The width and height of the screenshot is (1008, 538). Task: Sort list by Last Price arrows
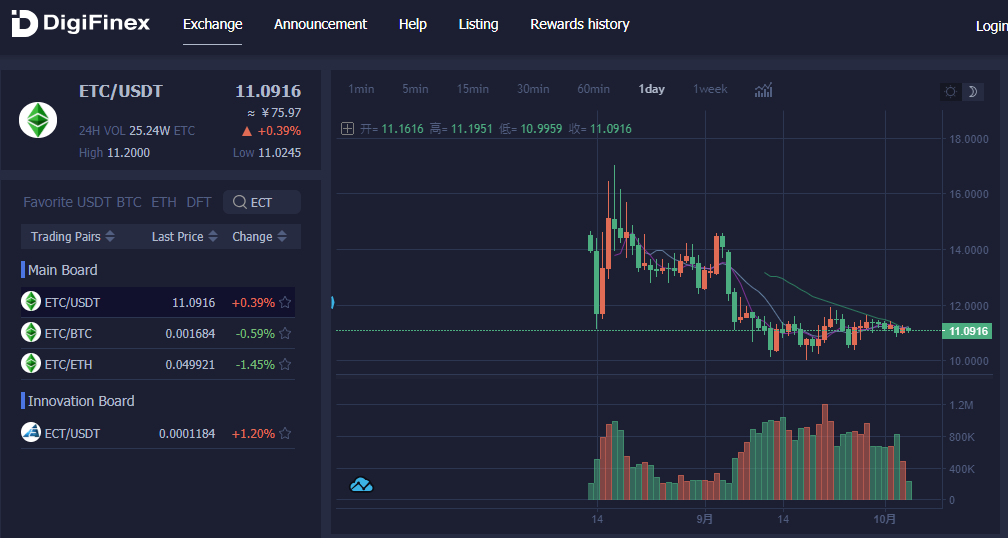pos(212,237)
